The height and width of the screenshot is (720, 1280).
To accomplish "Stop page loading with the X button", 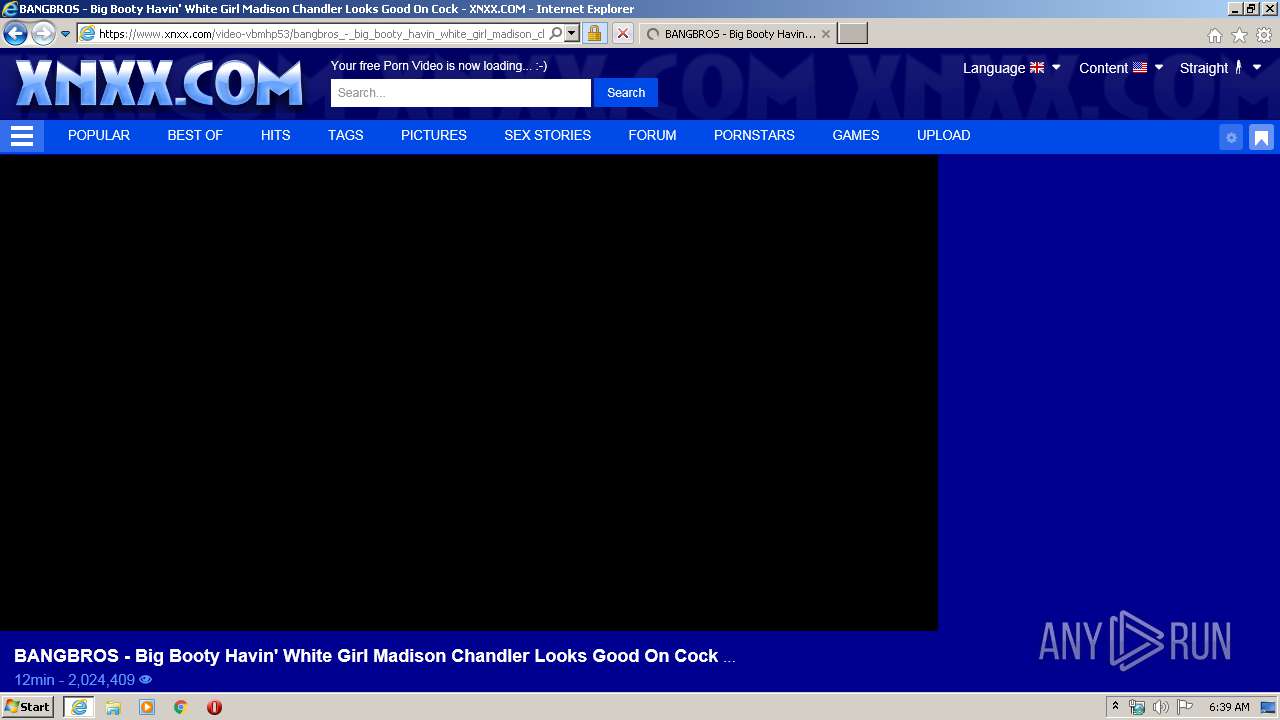I will pos(622,33).
